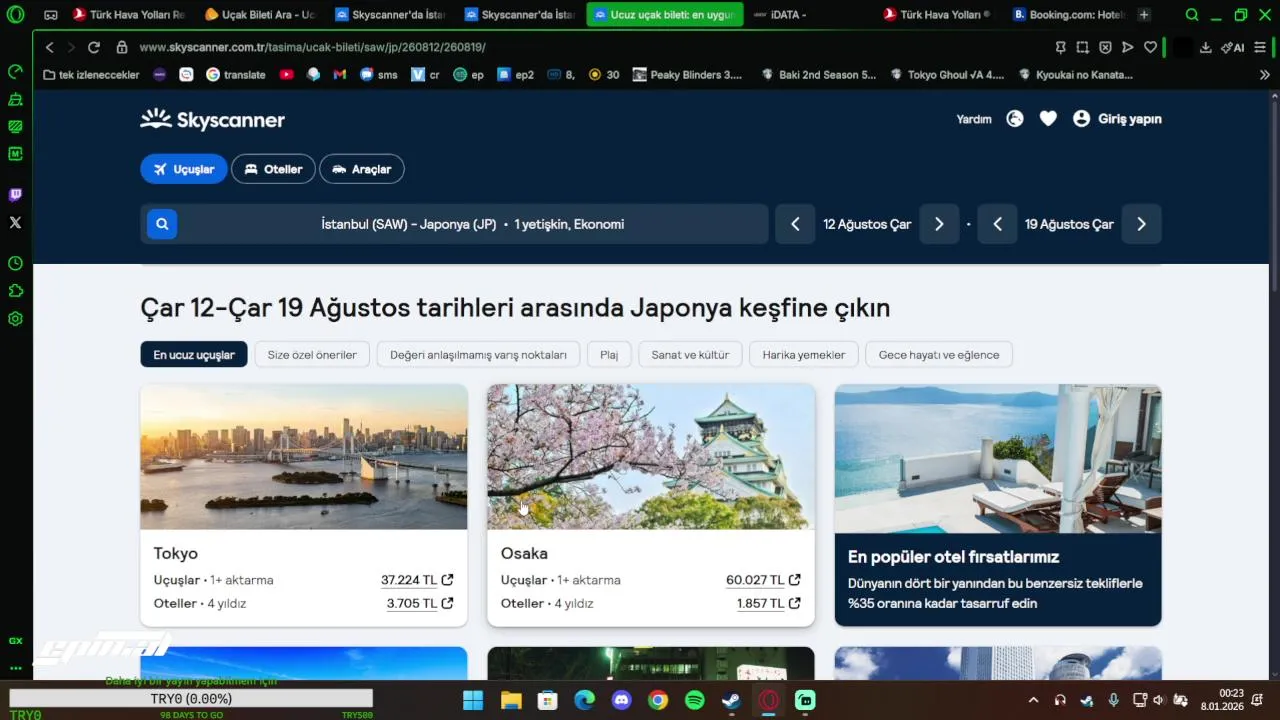The image size is (1280, 720).
Task: Open the X (Twitter) sidebar panel
Action: (x=15, y=223)
